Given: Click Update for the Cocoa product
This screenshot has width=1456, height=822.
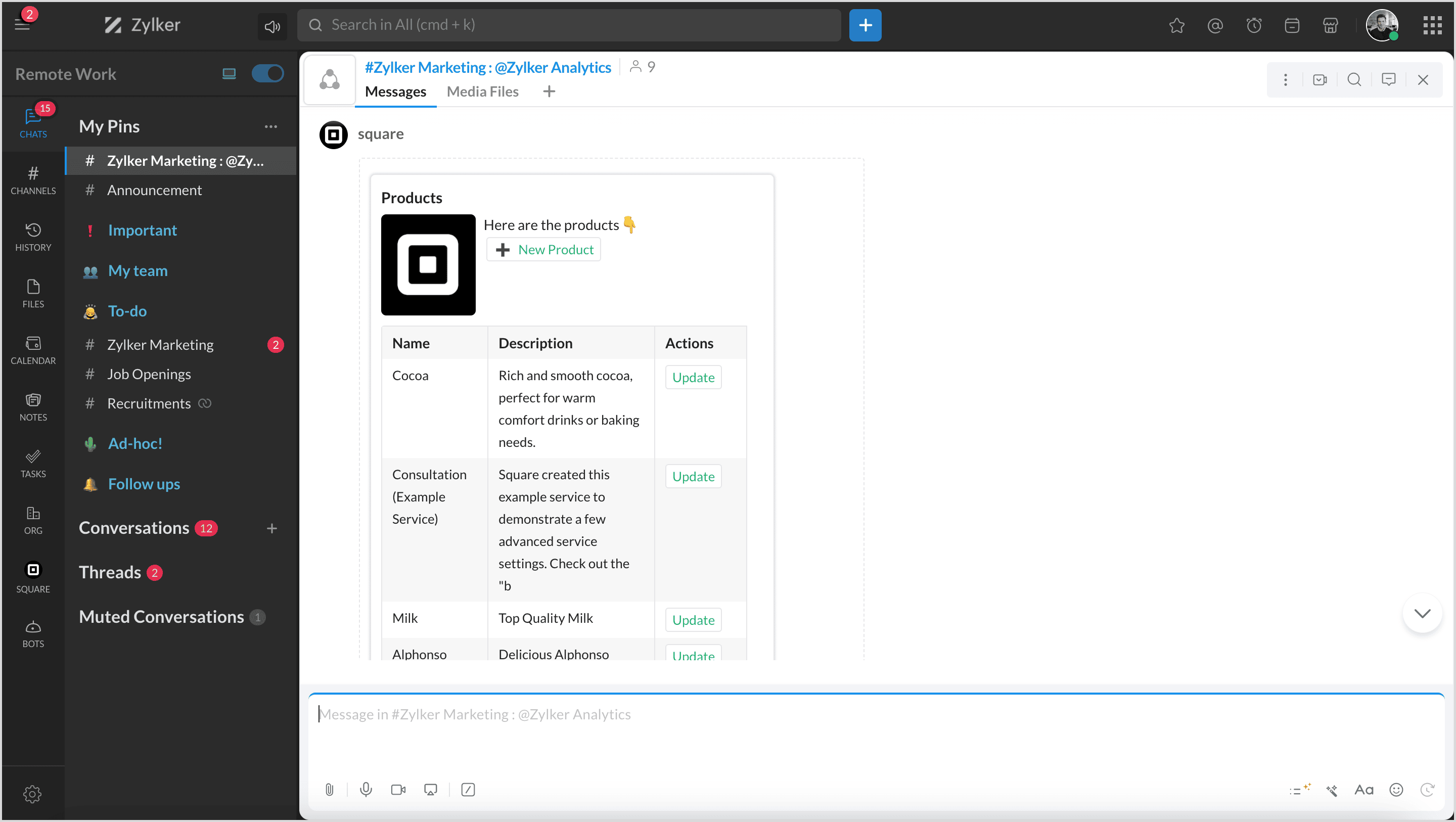Looking at the screenshot, I should coord(693,377).
